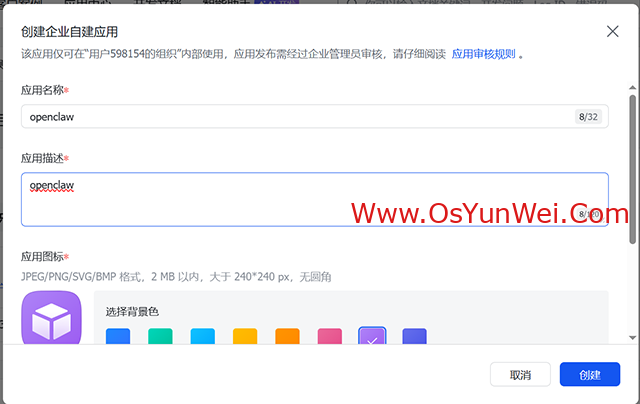Screen dimensions: 640x404
Task: Select the pink background color swatch
Action: 330,337
